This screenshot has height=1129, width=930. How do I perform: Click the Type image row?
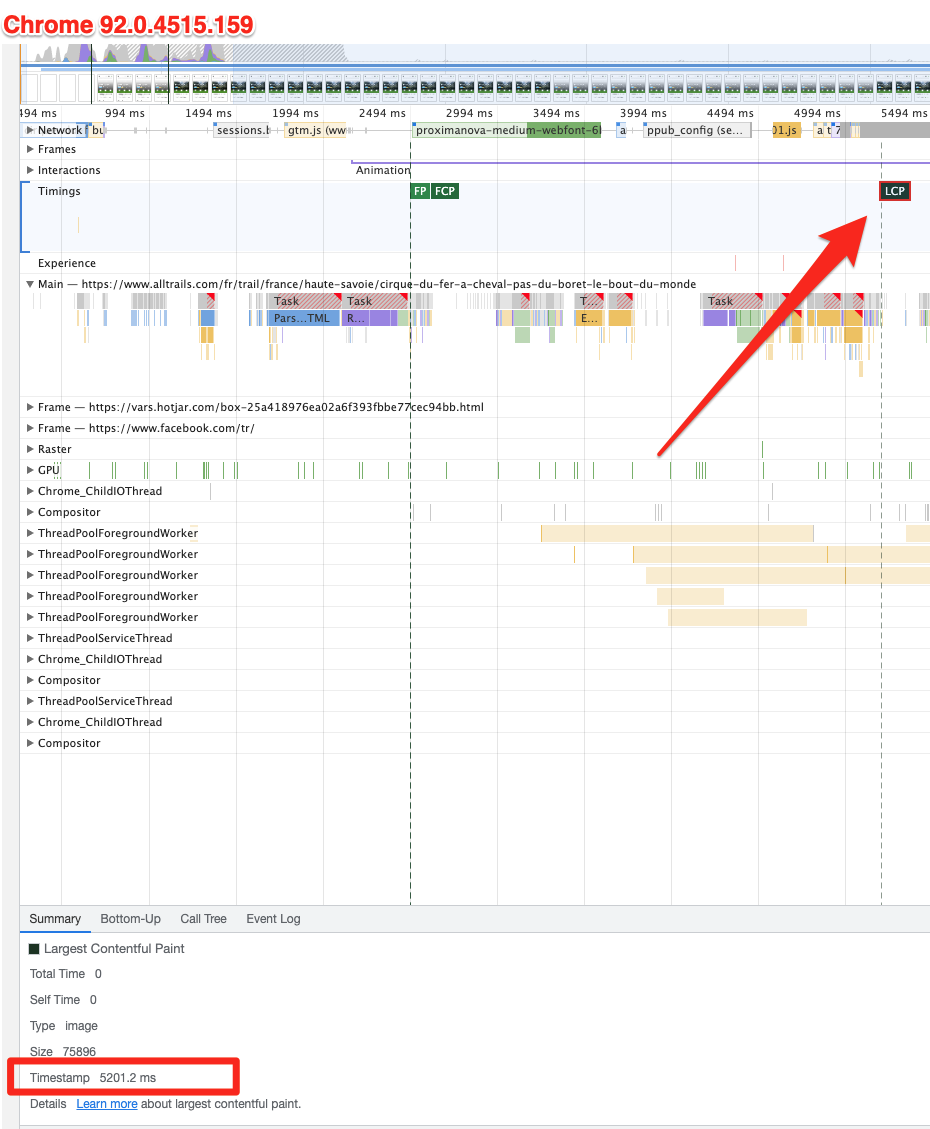(63, 1026)
